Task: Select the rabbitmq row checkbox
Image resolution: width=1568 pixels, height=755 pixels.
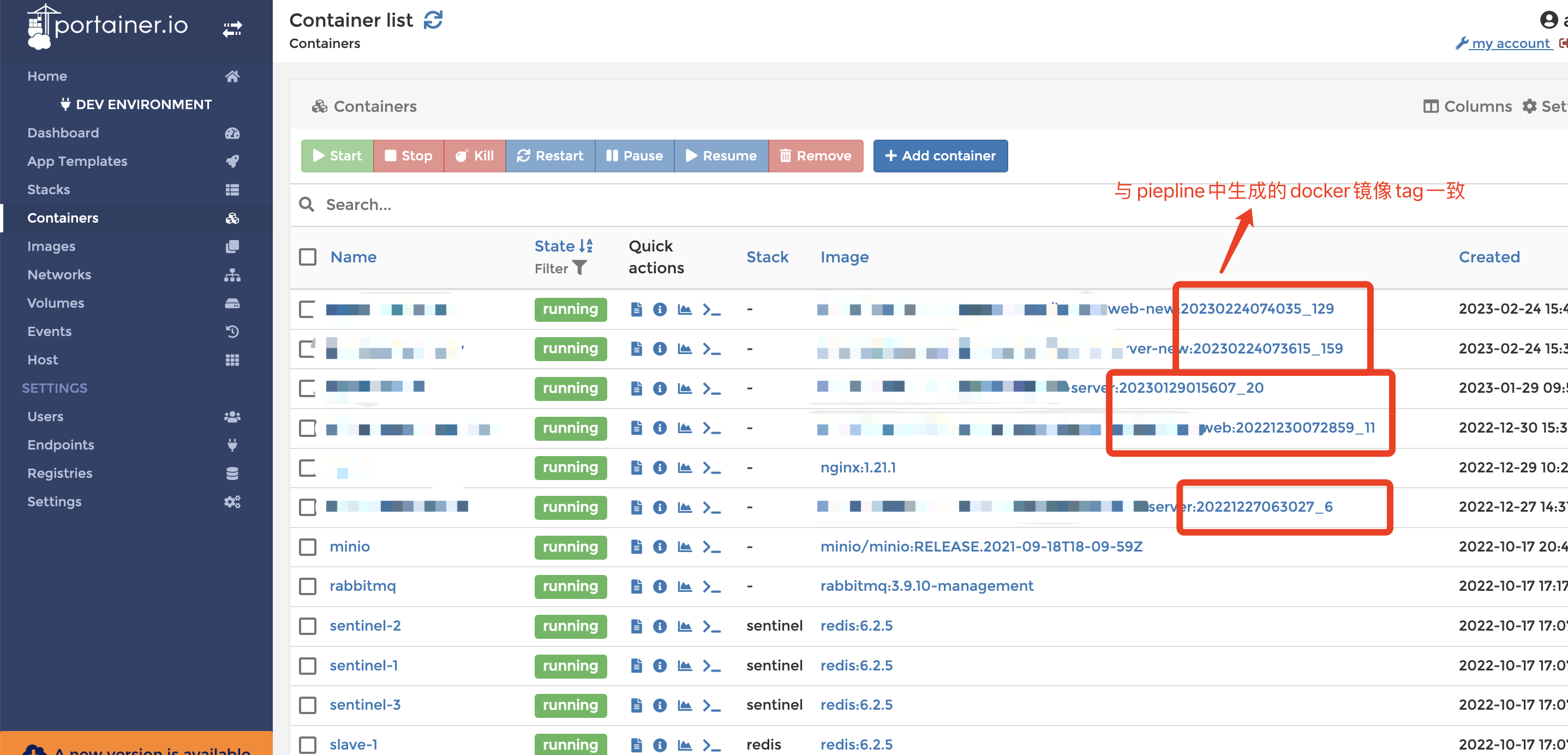Action: [x=307, y=586]
